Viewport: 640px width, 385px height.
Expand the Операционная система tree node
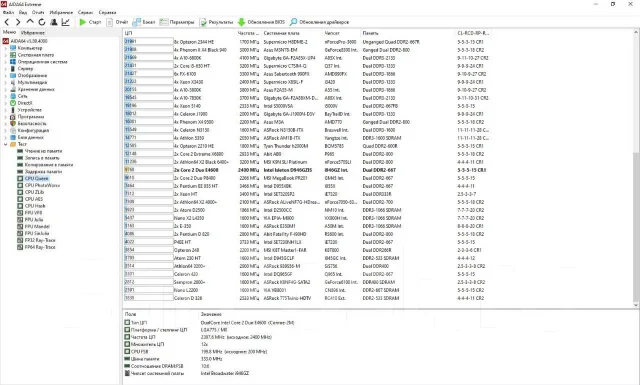(x=6, y=62)
